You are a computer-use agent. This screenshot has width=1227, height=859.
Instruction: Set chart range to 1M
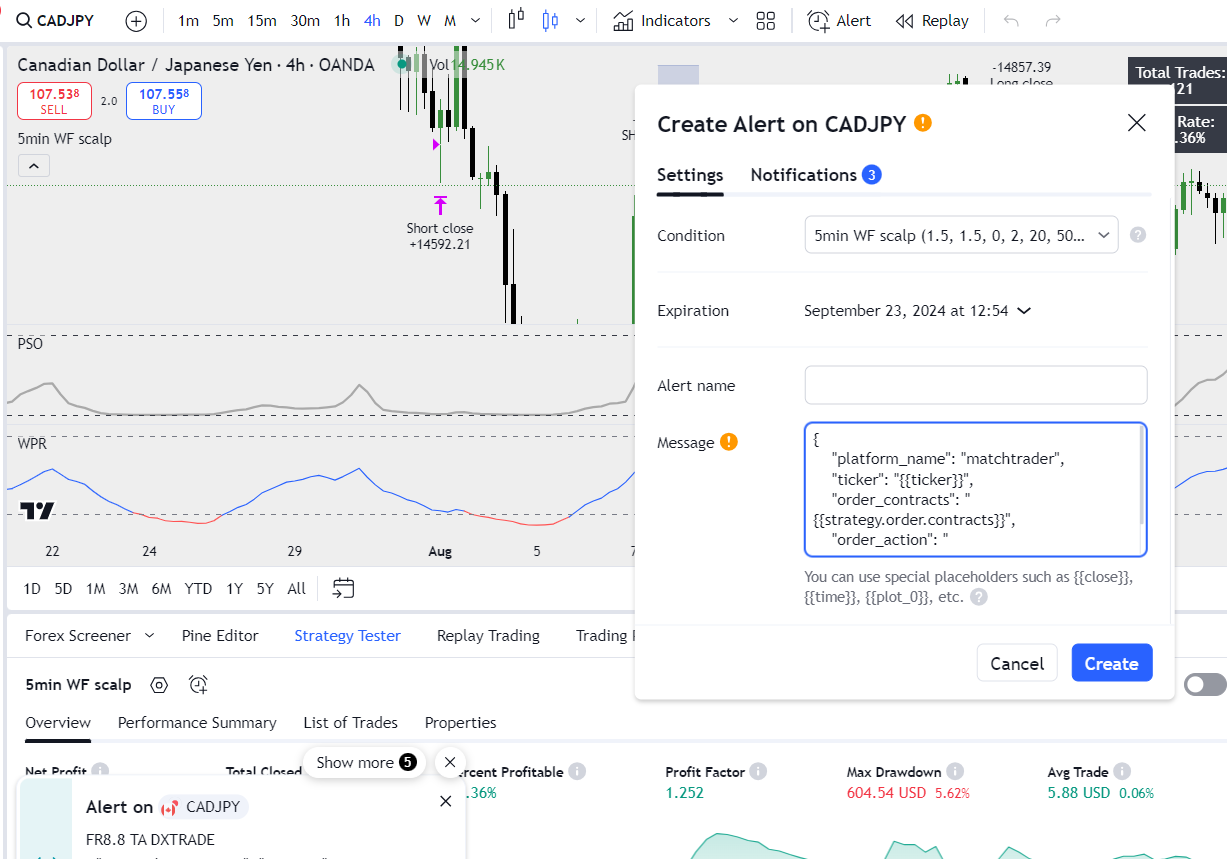tap(95, 588)
